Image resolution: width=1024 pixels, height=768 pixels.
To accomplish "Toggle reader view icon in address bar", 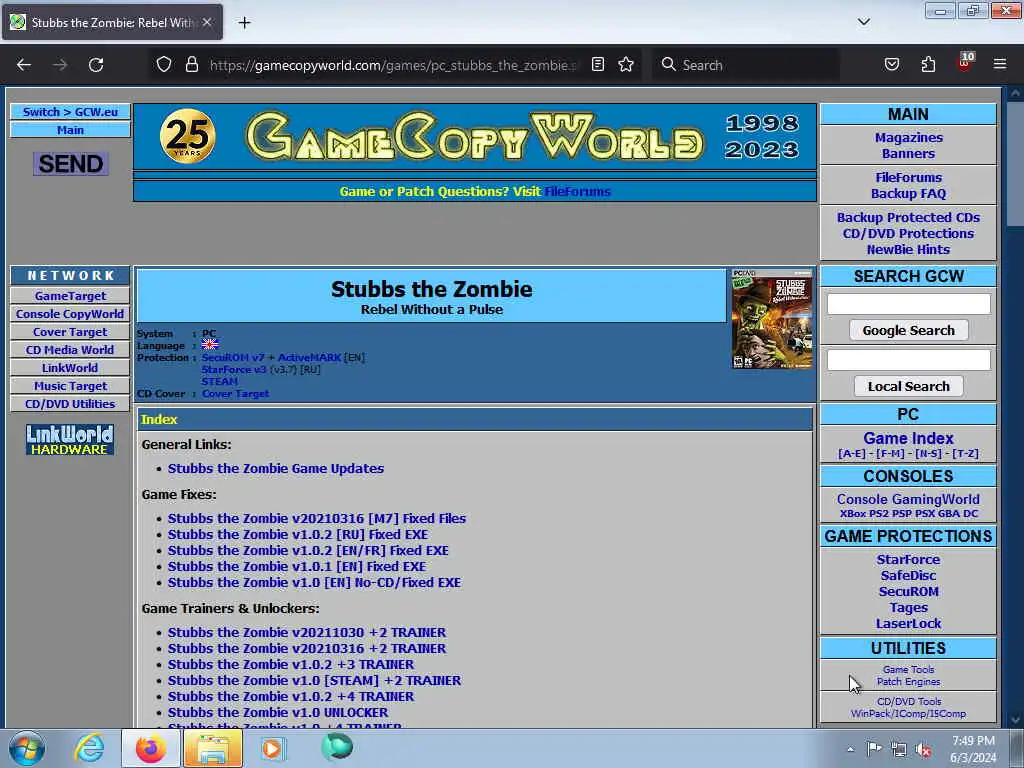I will [x=598, y=65].
